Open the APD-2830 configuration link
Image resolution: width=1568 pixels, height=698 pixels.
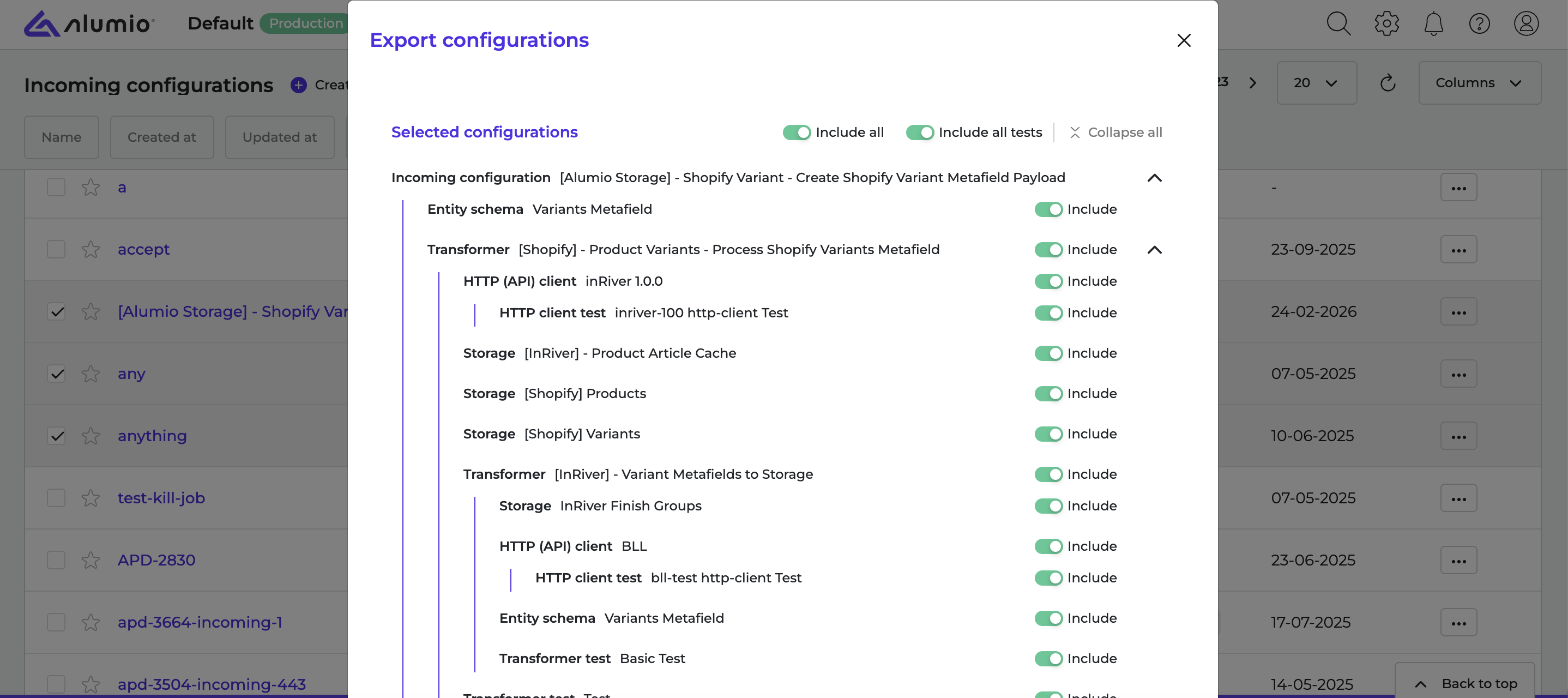[x=156, y=559]
